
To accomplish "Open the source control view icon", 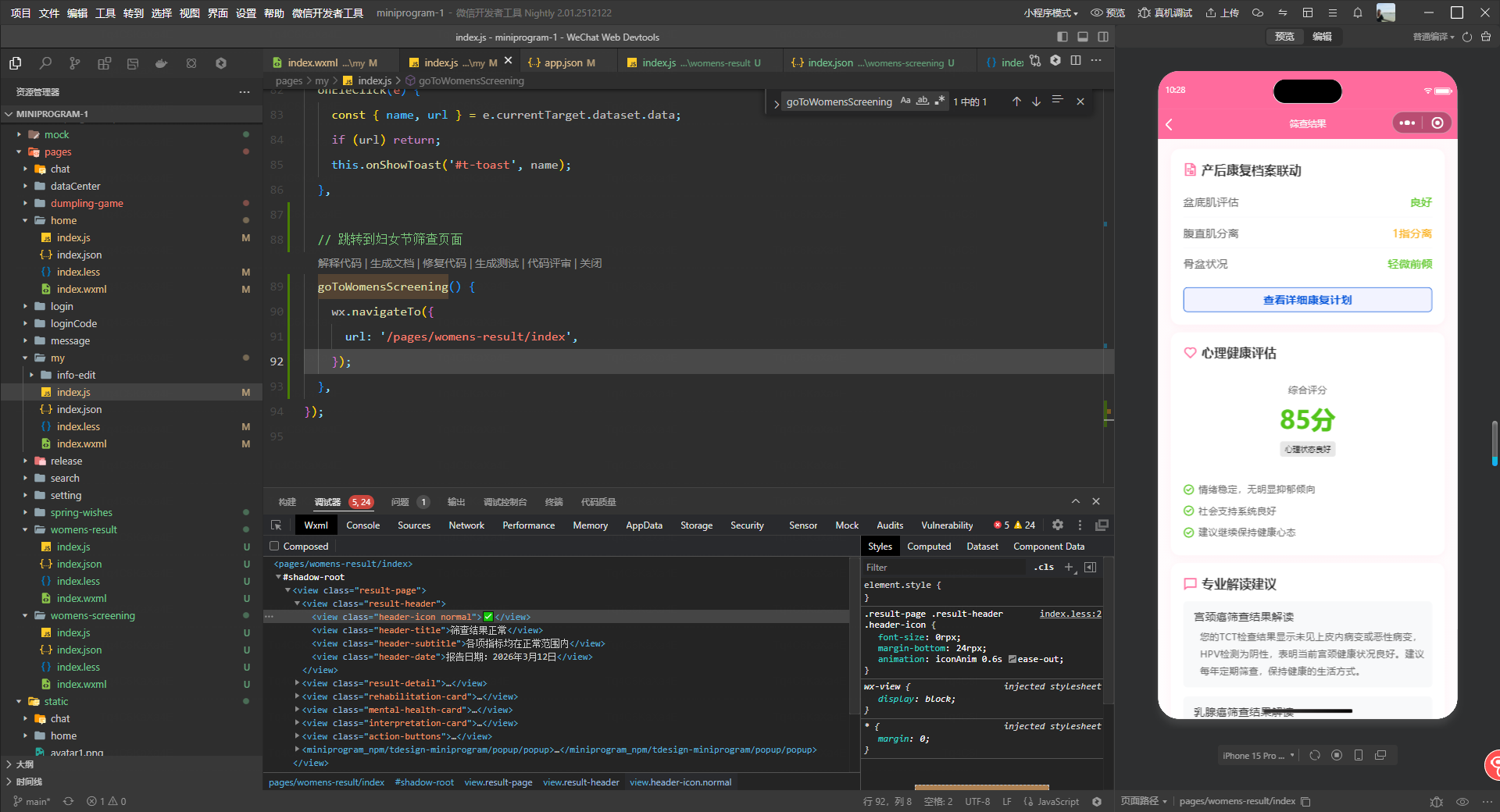I will point(74,63).
